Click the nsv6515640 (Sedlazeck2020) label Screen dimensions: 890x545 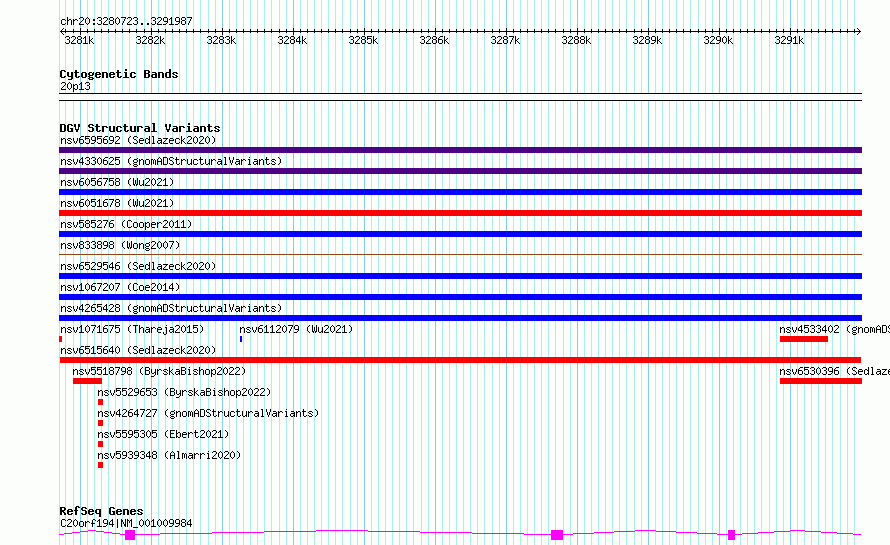[x=138, y=350]
